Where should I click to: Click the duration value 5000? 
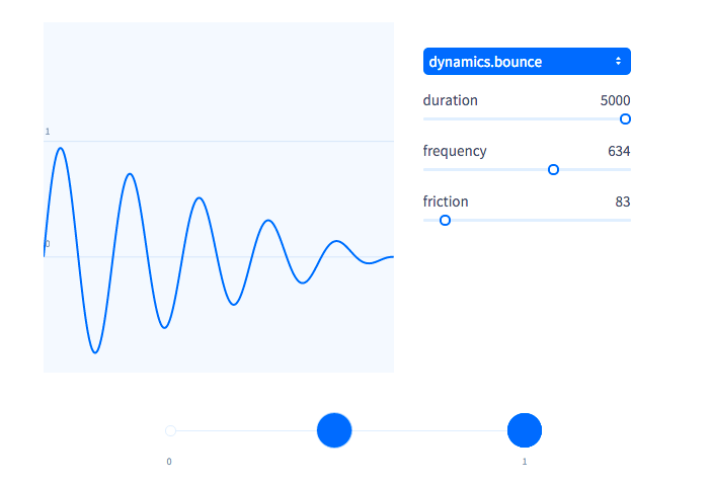(615, 100)
